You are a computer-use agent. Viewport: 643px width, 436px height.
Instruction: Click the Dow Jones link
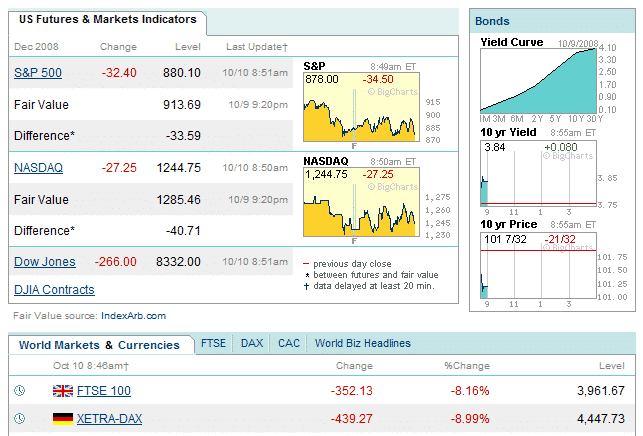point(45,262)
